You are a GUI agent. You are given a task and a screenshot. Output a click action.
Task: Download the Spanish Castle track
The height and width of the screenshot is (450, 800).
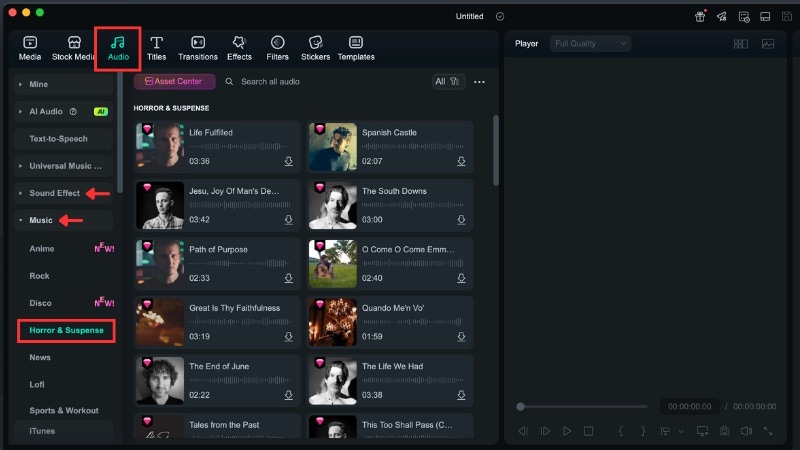coord(461,161)
